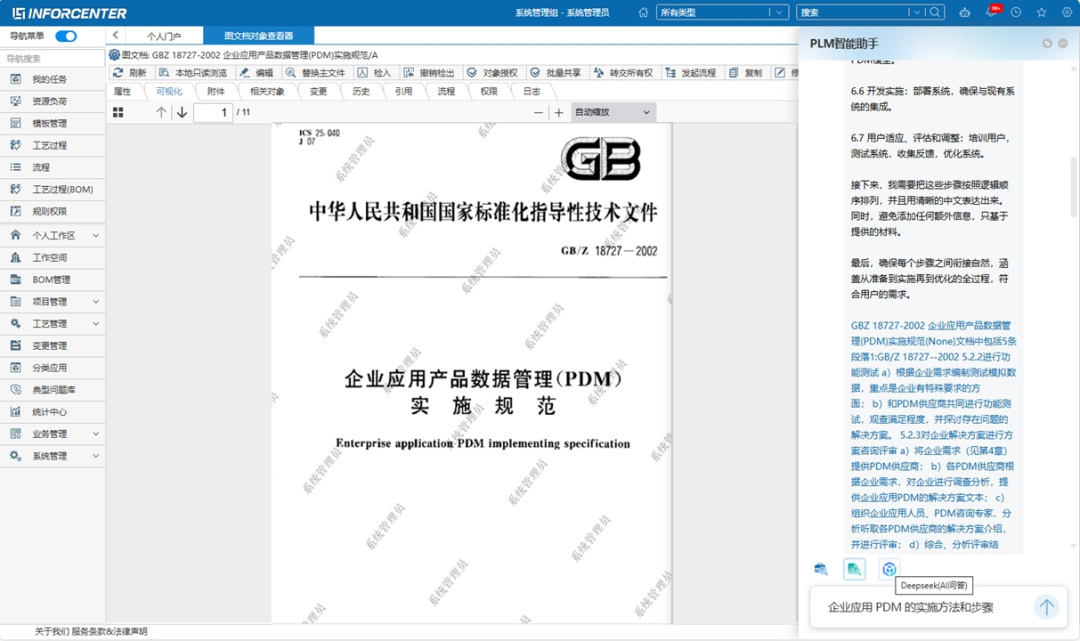This screenshot has width=1080, height=641.
Task: Click the Deepseek AI Q&A icon
Action: (x=888, y=569)
